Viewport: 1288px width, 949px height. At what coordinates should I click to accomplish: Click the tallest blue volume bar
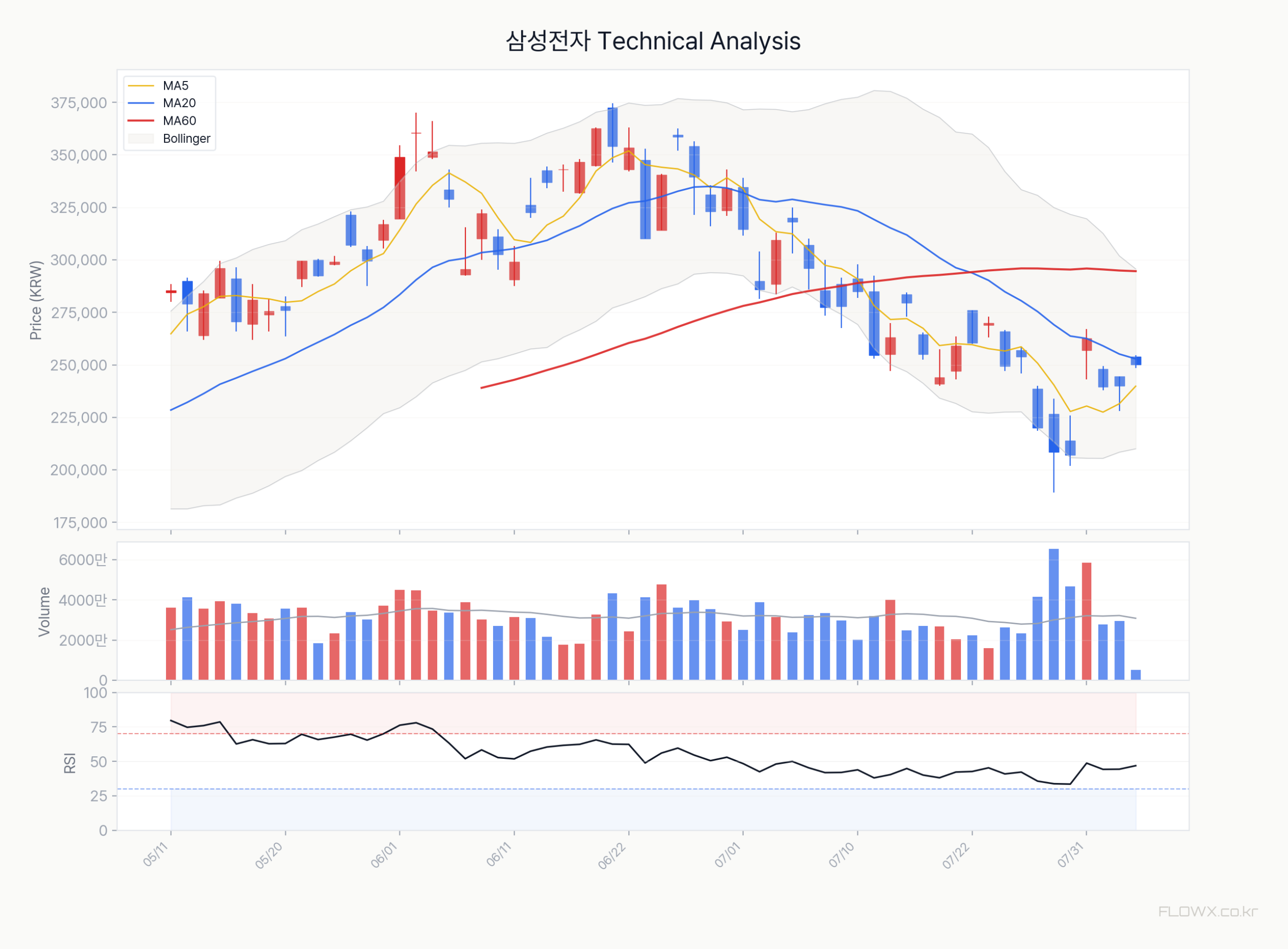point(1054,615)
